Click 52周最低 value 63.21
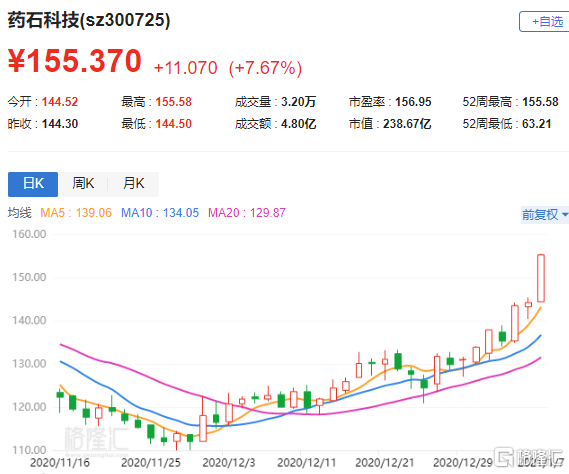The width and height of the screenshot is (569, 474). (x=536, y=124)
